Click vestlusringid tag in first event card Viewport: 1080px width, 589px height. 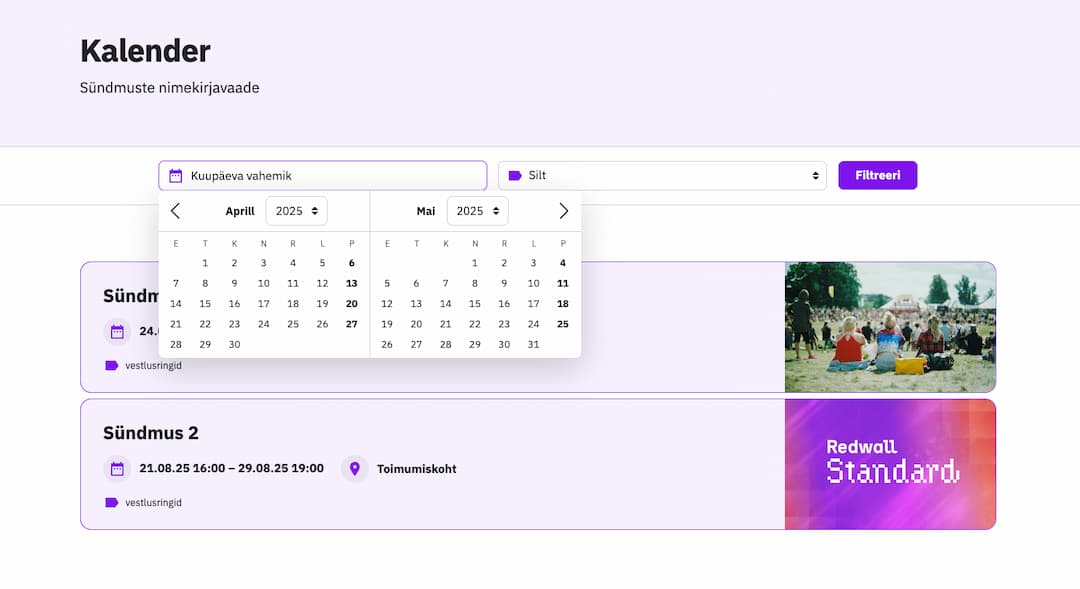coord(153,366)
